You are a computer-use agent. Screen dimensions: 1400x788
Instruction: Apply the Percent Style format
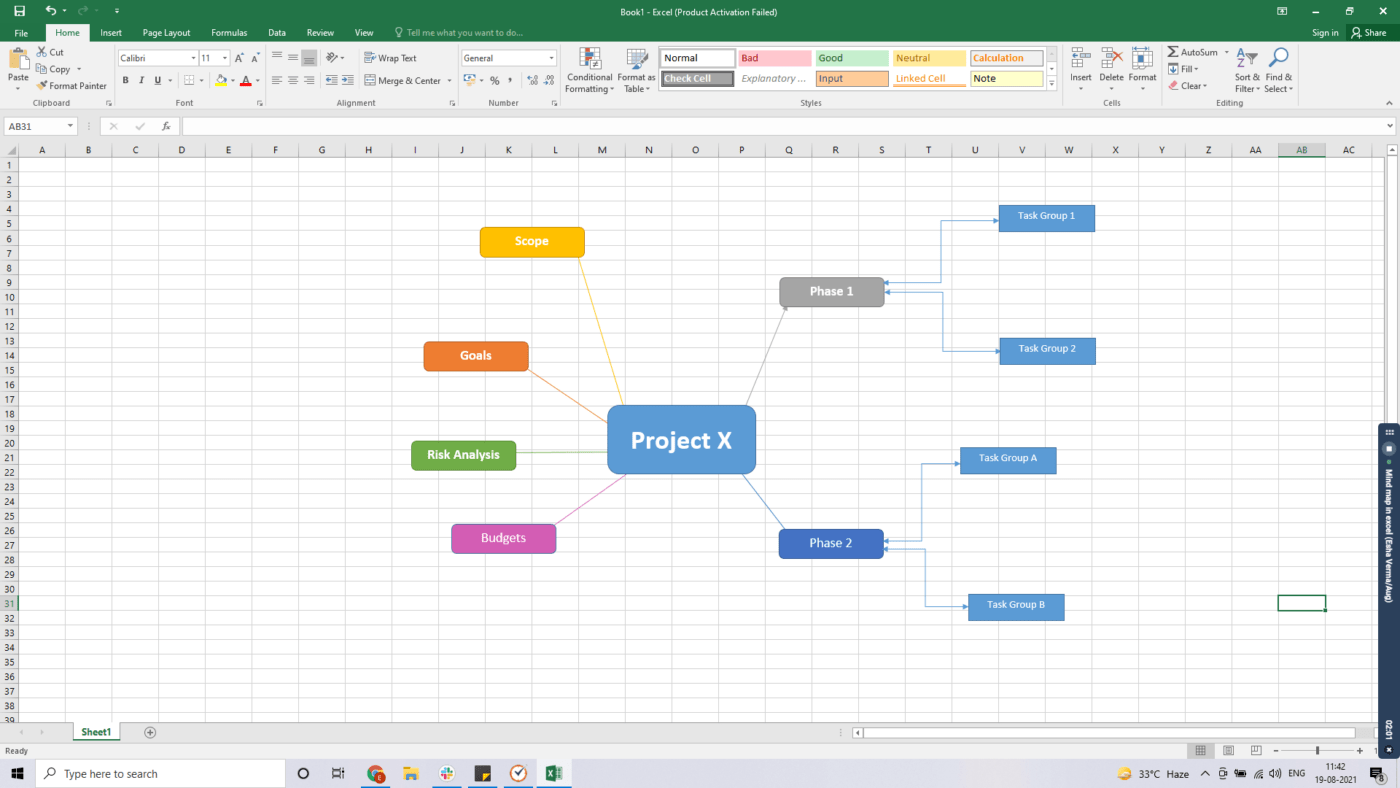[495, 80]
